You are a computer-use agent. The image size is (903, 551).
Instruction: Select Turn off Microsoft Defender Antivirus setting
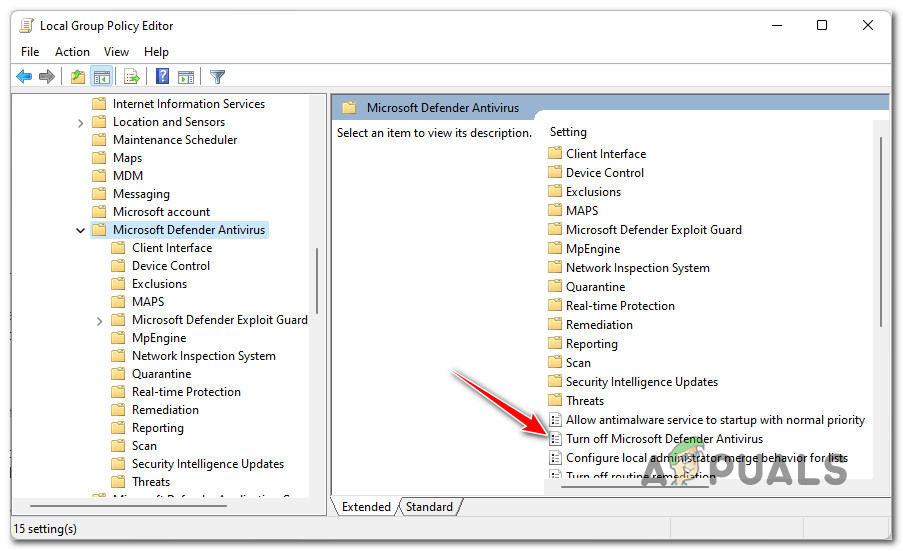tap(664, 439)
